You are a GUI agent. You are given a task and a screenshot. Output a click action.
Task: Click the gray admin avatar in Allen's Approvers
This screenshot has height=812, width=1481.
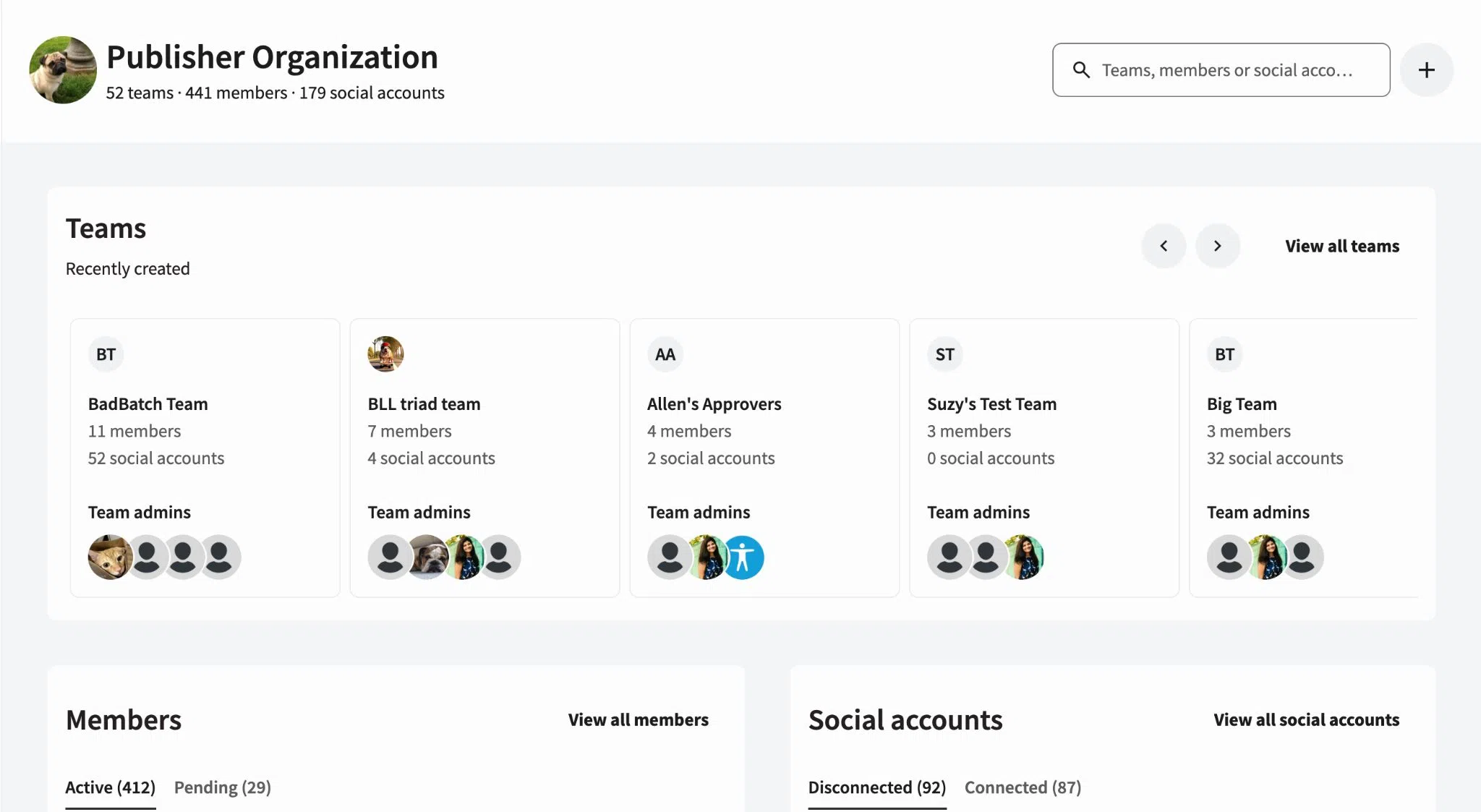click(670, 557)
